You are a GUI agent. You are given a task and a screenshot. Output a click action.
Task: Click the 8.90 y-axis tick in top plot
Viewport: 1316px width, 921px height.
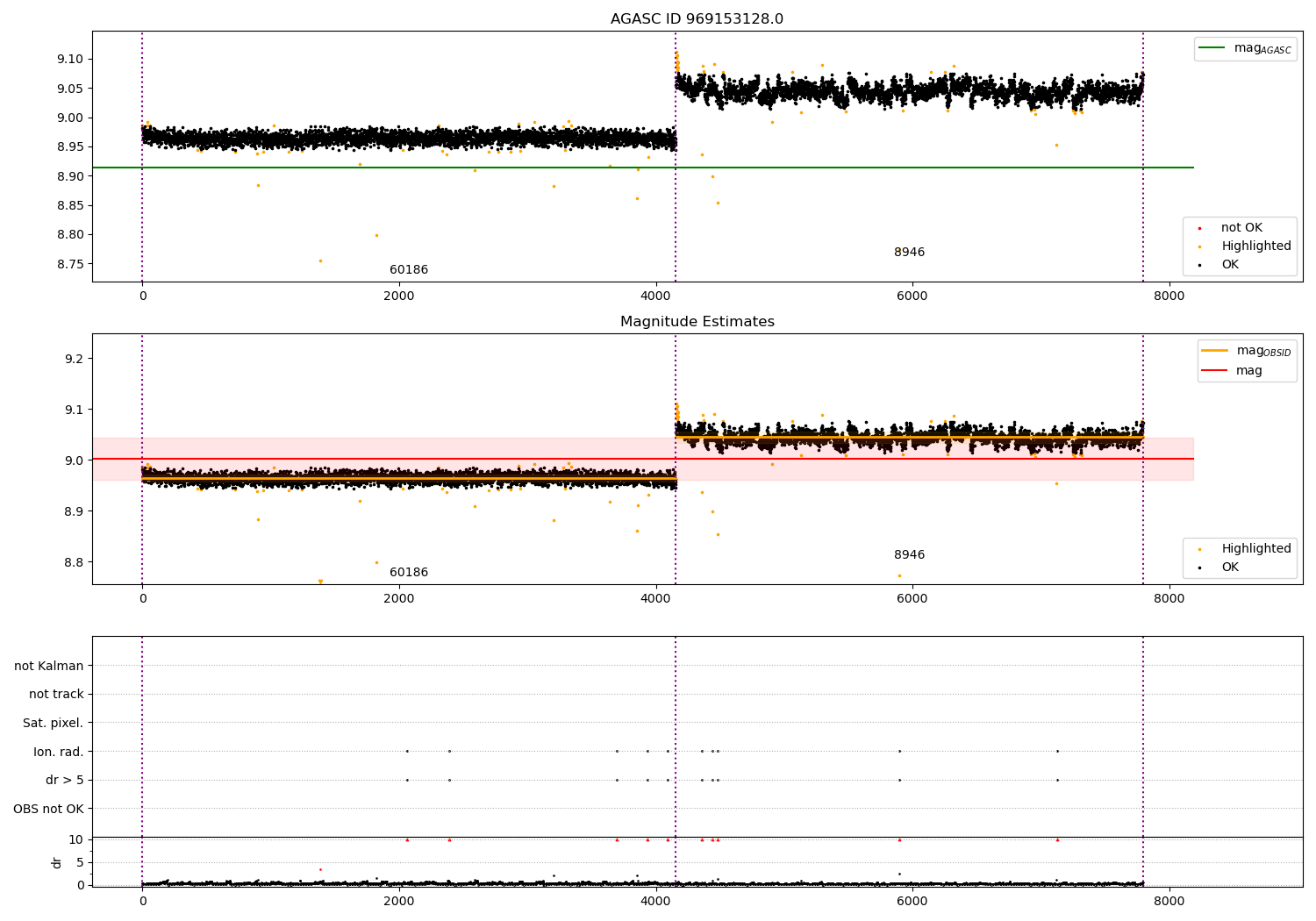(x=70, y=176)
